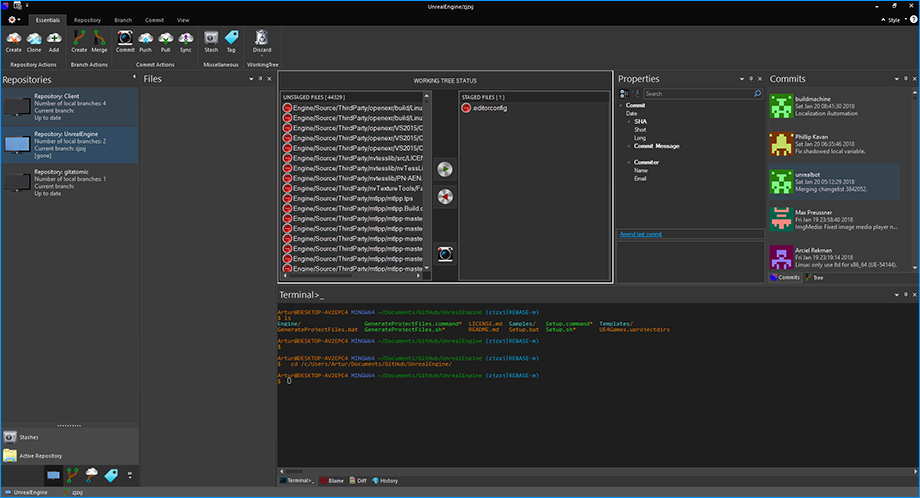Image resolution: width=920 pixels, height=498 pixels.
Task: Collapse the Commit node in Properties
Action: tap(622, 105)
